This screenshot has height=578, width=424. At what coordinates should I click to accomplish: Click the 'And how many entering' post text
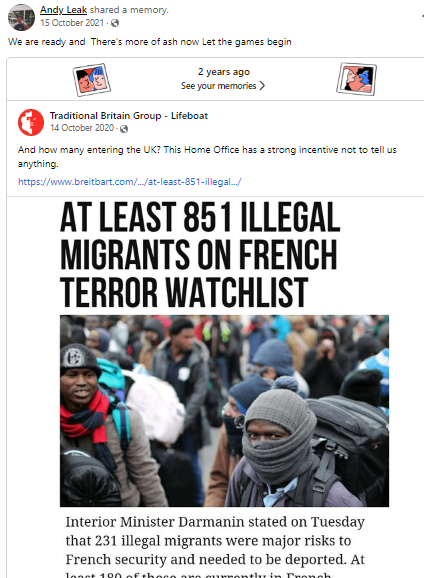(x=207, y=157)
